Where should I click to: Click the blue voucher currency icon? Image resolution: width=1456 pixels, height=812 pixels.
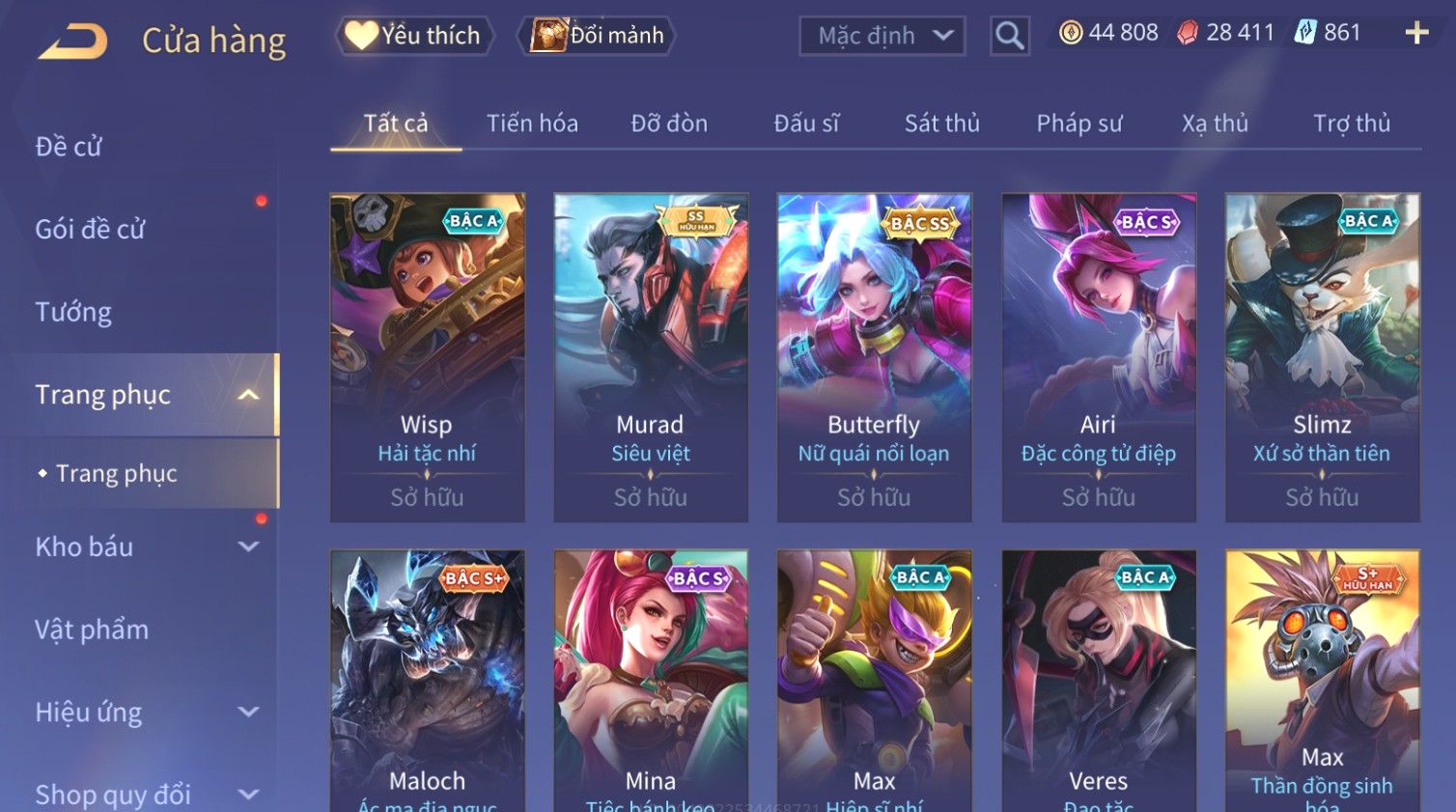coord(1305,33)
